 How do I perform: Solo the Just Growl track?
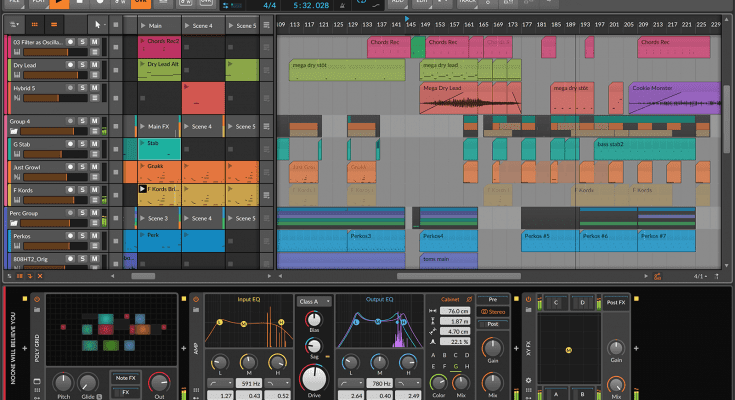[x=84, y=166]
